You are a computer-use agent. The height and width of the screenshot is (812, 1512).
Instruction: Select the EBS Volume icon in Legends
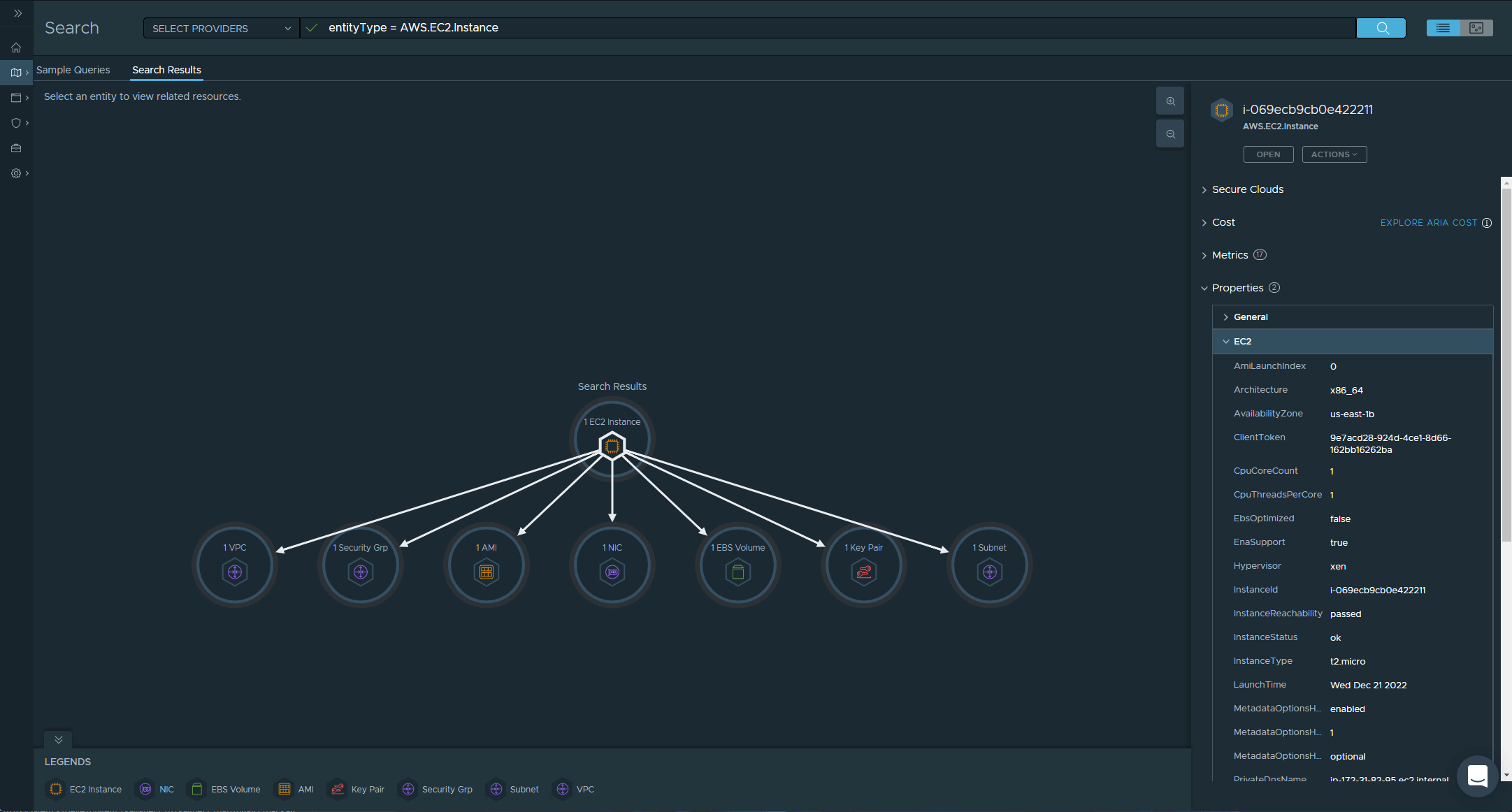coord(196,788)
